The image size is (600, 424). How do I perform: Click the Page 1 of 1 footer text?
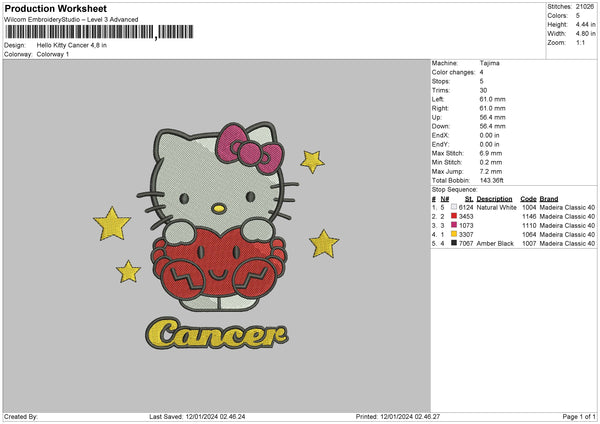579,417
